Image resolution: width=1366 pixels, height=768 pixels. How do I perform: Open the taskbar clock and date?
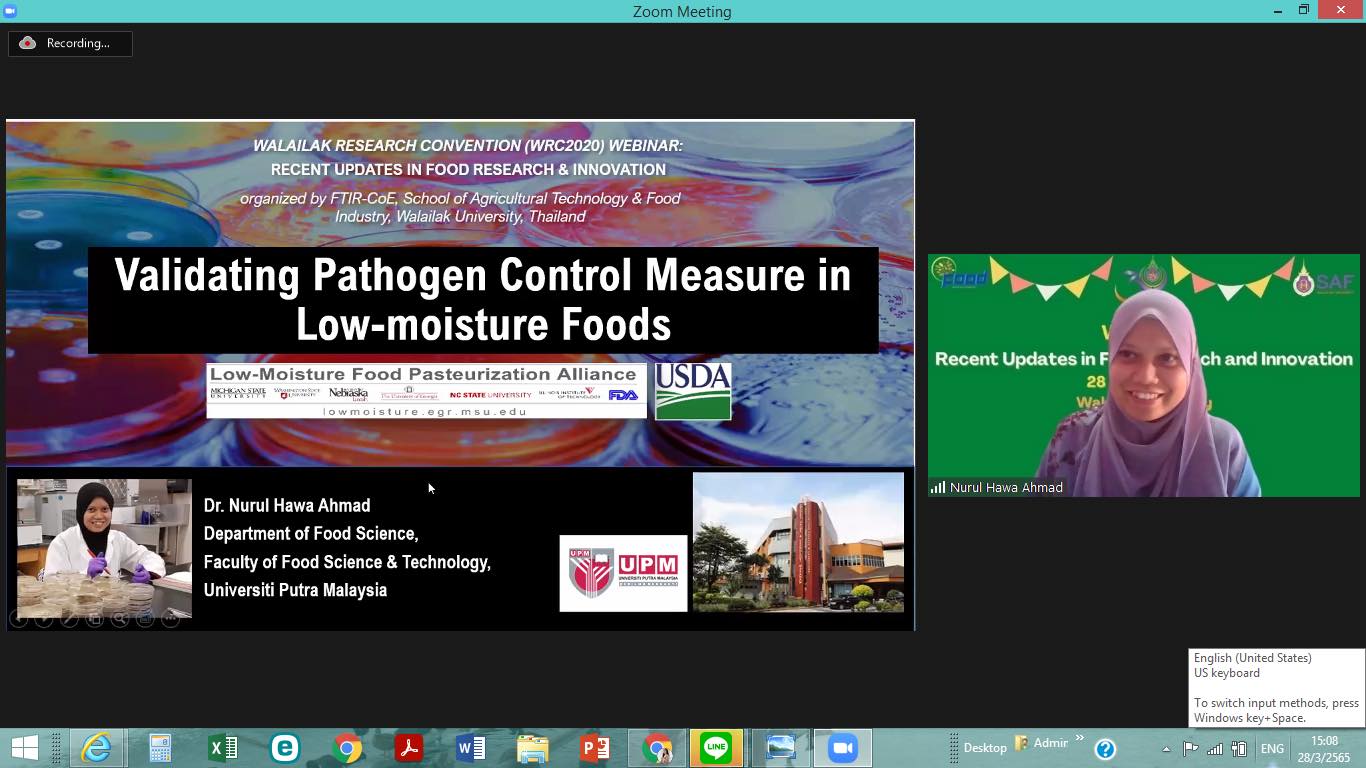pyautogui.click(x=1324, y=748)
